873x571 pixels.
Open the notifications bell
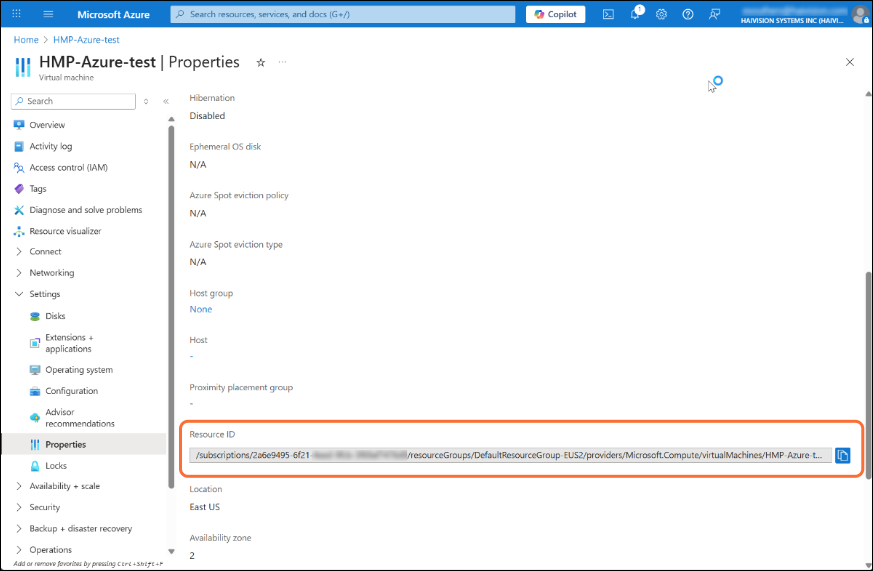[635, 14]
